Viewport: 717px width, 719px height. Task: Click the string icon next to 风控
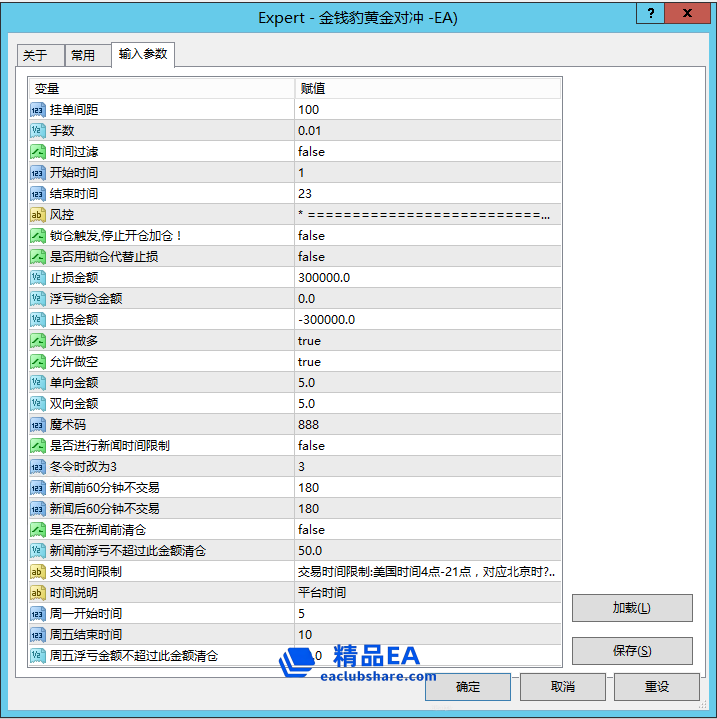pyautogui.click(x=37, y=215)
